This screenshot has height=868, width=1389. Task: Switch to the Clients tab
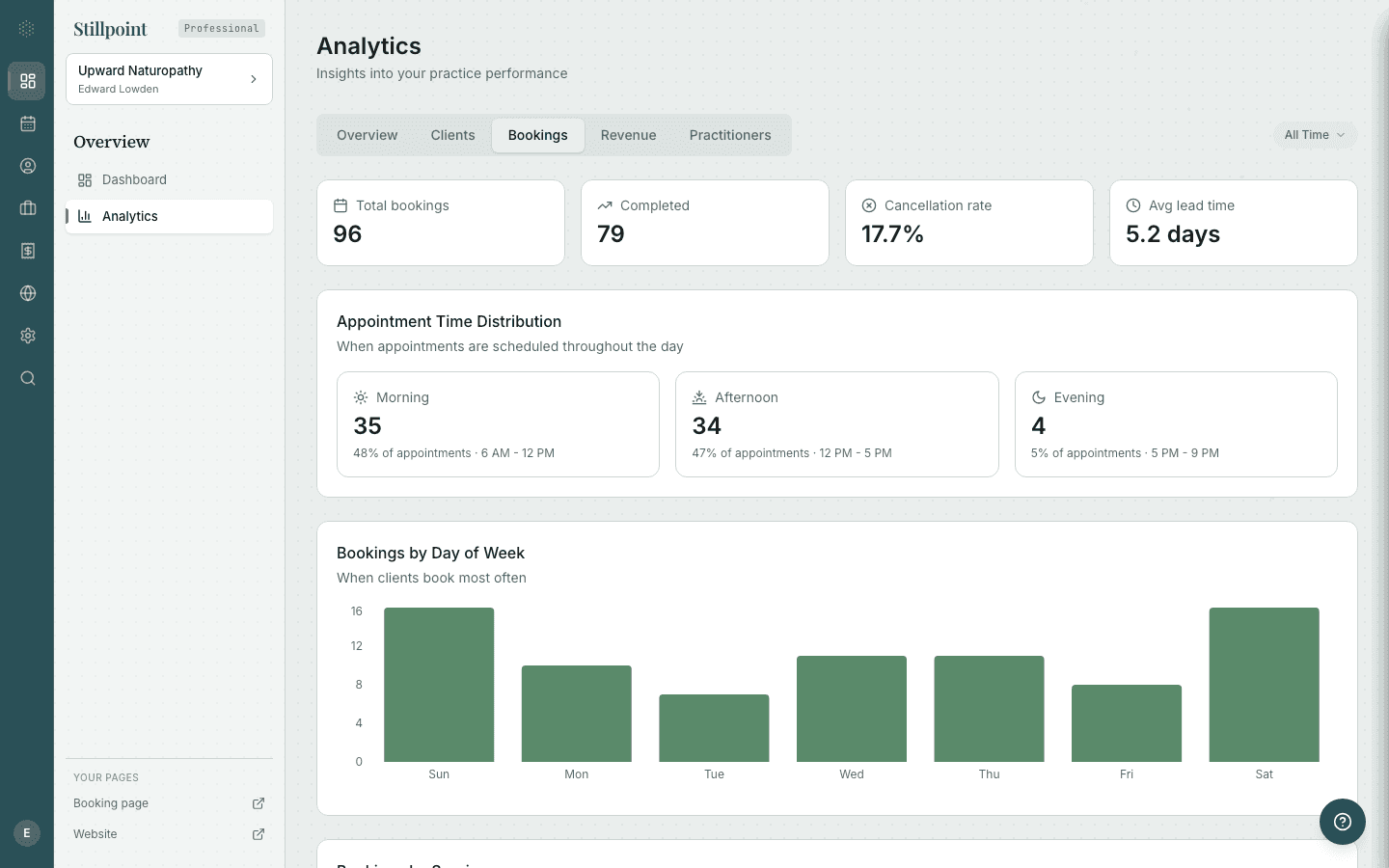(452, 135)
